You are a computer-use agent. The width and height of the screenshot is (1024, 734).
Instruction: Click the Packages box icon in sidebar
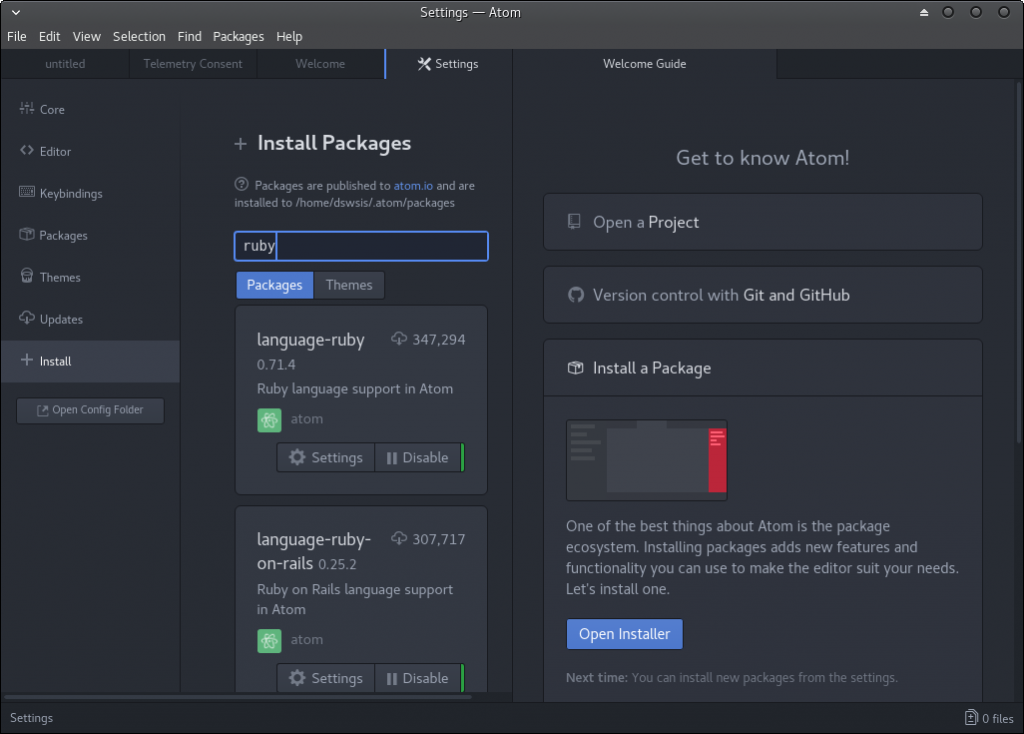[27, 235]
